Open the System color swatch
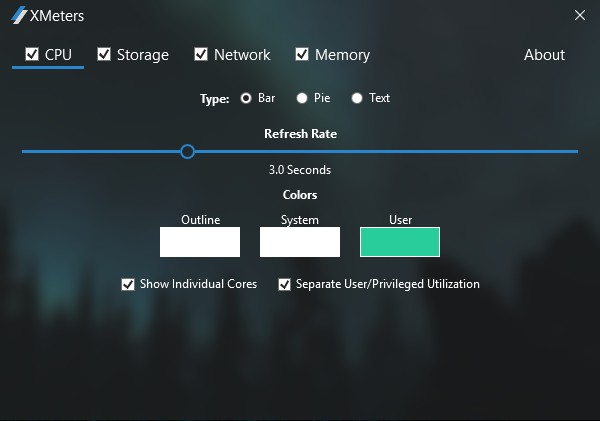 pyautogui.click(x=300, y=242)
